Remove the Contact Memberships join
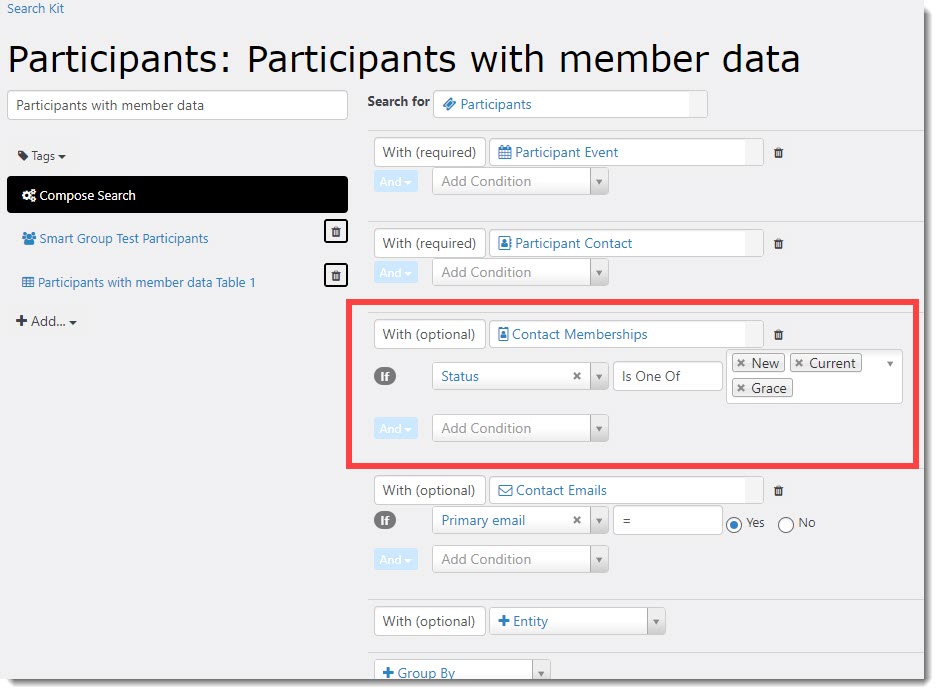The height and width of the screenshot is (694, 939). (779, 335)
